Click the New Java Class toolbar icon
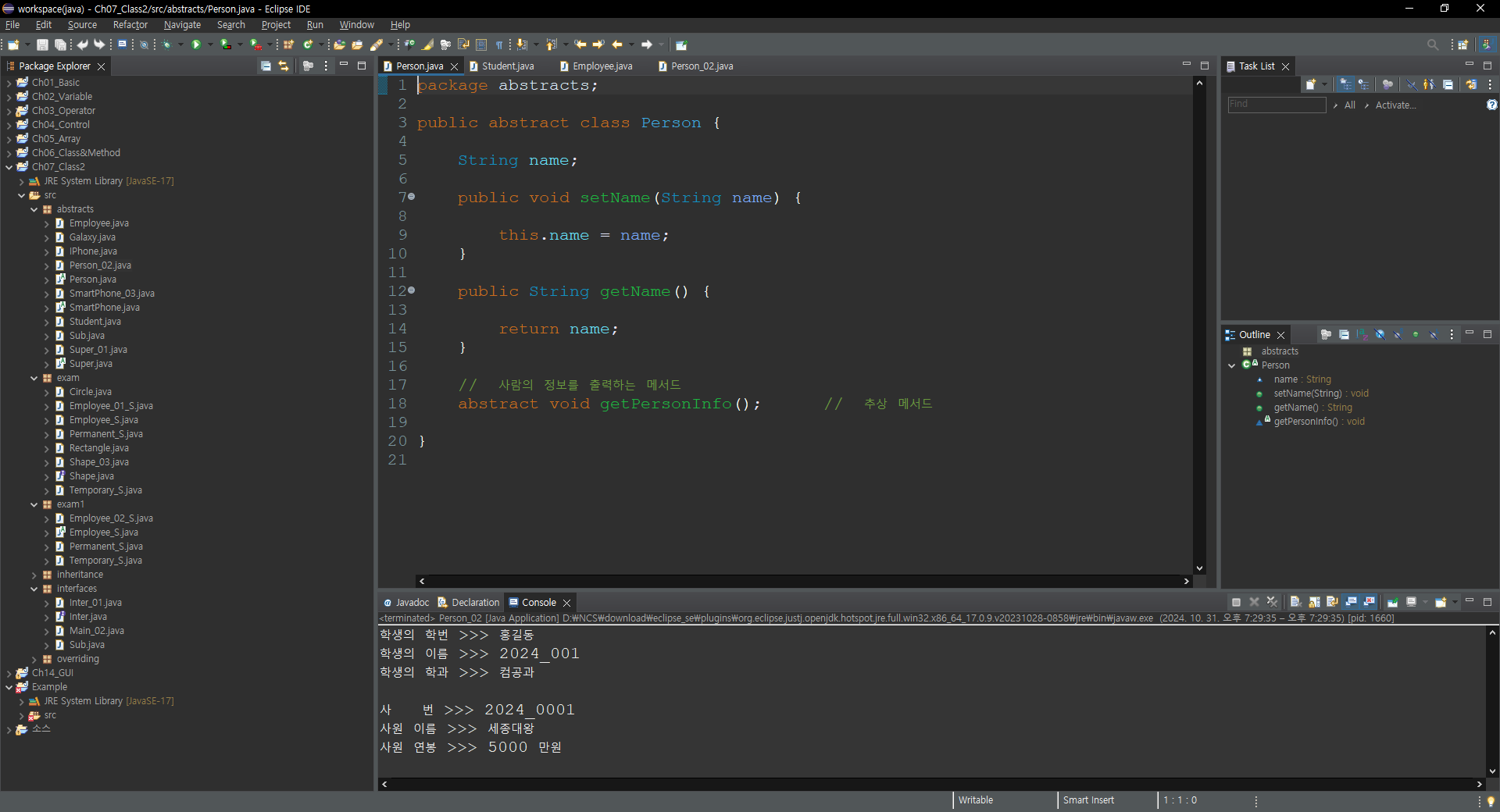 (308, 45)
